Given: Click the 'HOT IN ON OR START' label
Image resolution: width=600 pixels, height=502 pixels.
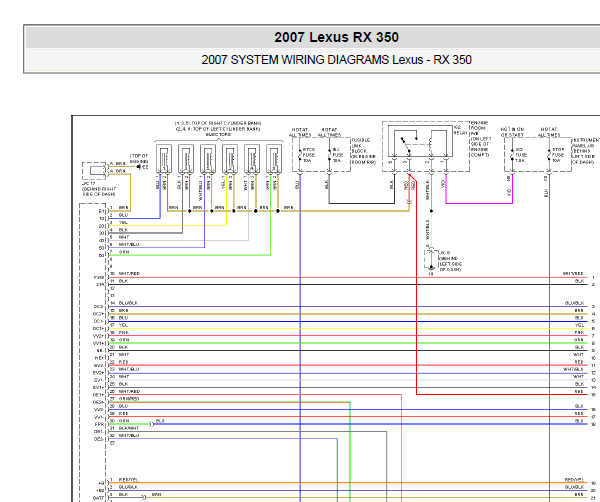Looking at the screenshot, I should click(512, 132).
